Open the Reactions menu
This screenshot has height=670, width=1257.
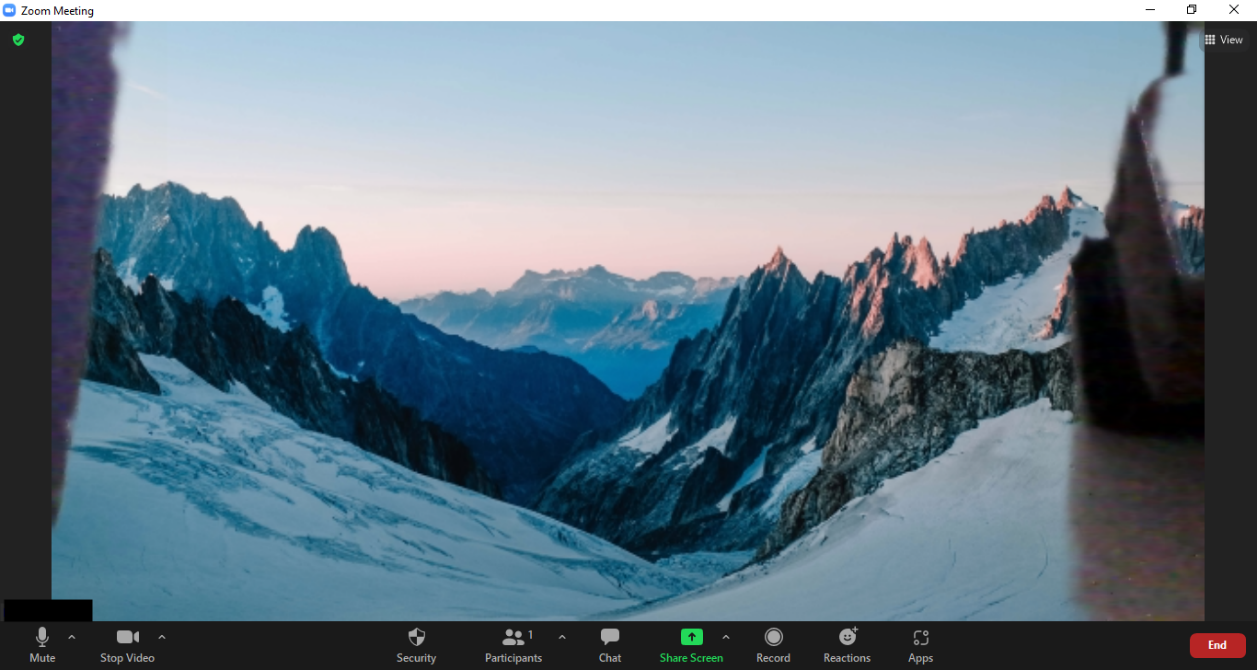pos(847,645)
